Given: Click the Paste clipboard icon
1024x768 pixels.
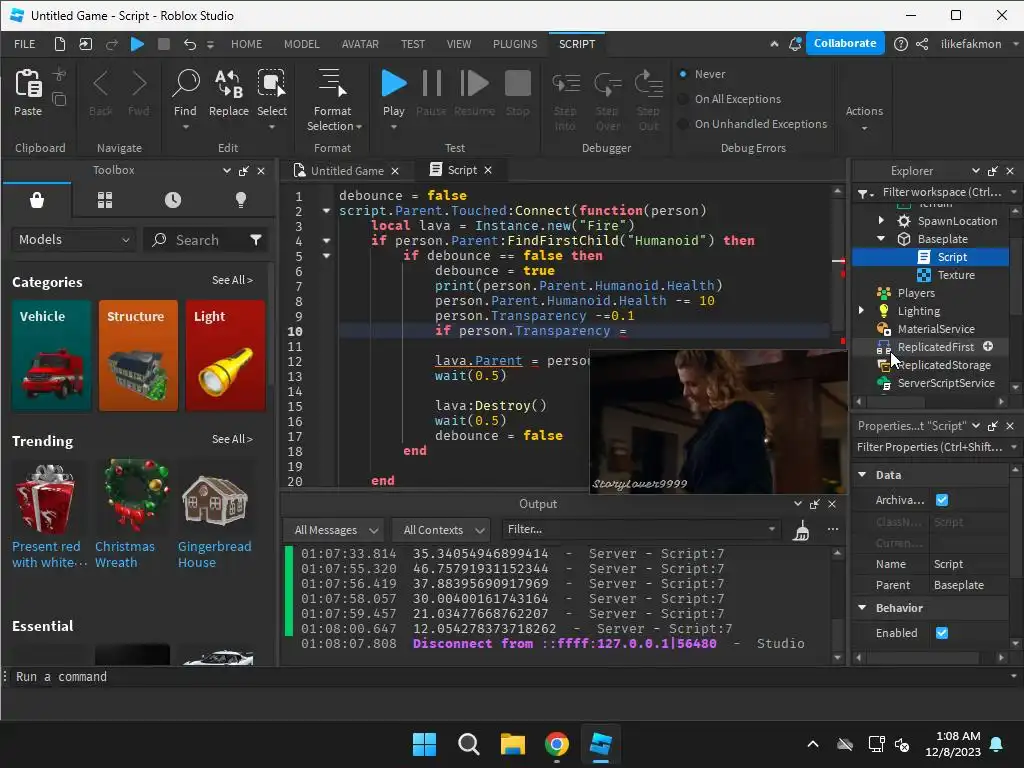Looking at the screenshot, I should pos(28,84).
